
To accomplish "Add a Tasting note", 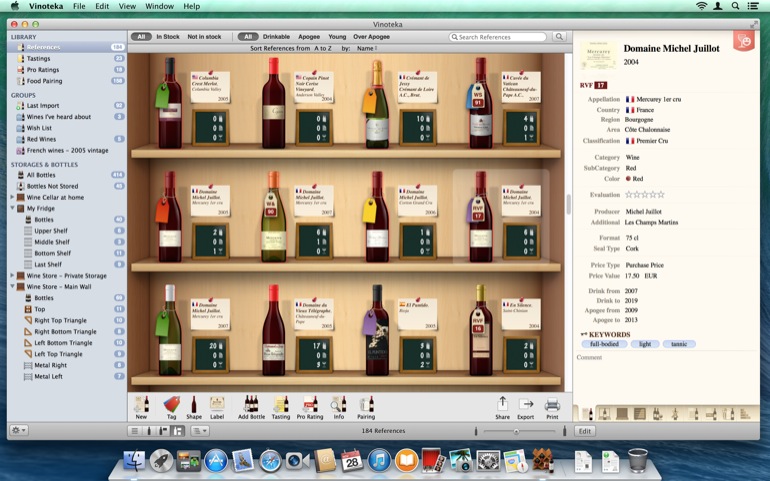I will pyautogui.click(x=281, y=408).
